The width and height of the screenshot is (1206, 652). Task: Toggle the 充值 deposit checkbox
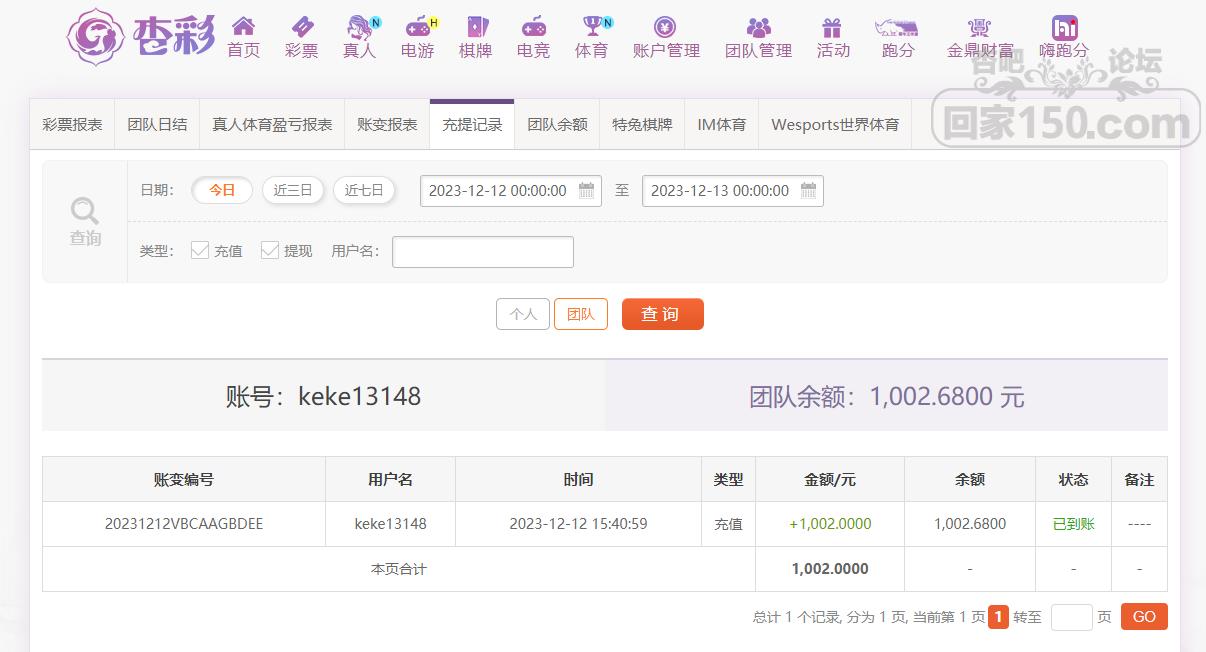click(200, 251)
